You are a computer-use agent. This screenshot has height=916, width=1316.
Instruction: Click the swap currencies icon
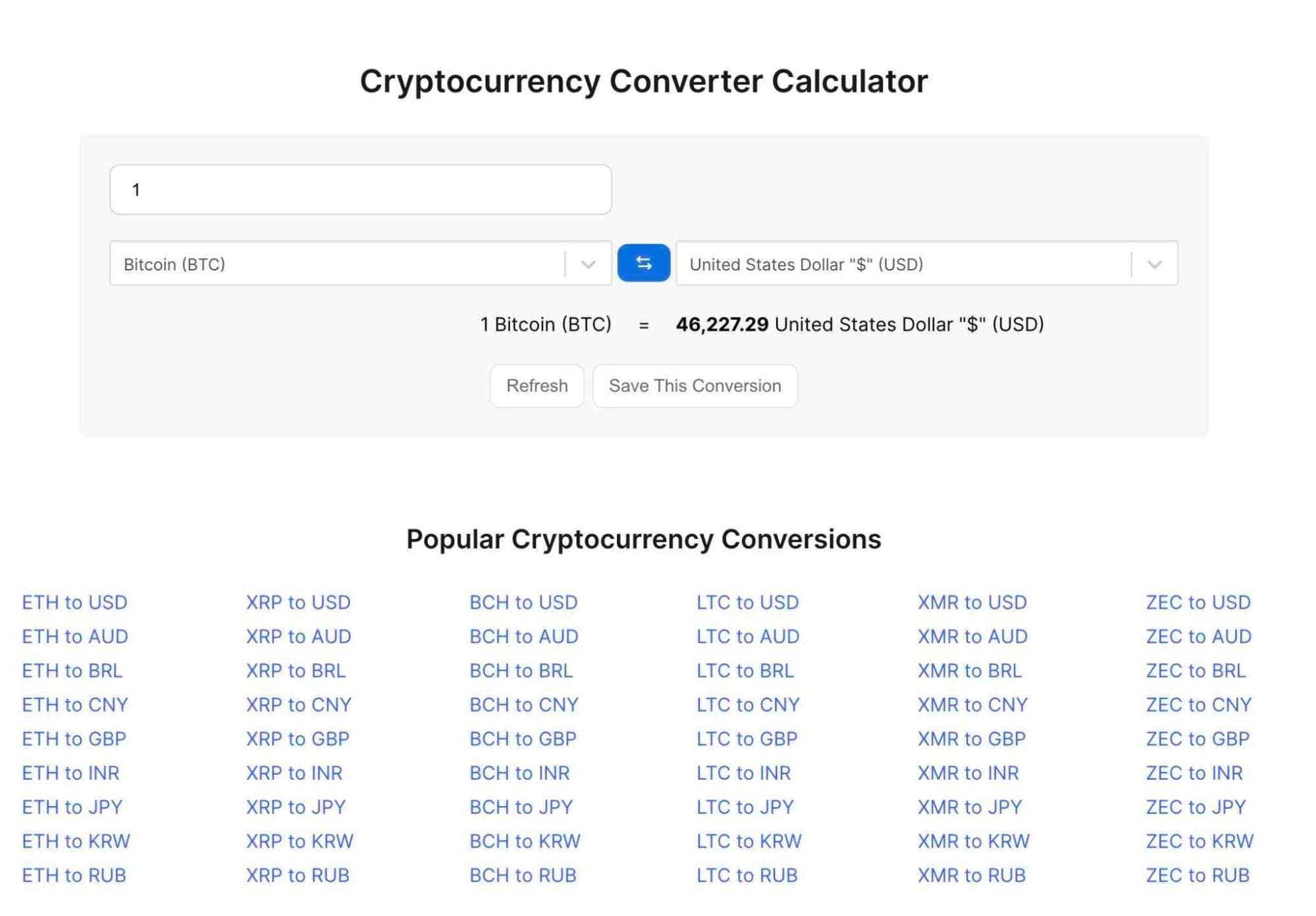644,263
